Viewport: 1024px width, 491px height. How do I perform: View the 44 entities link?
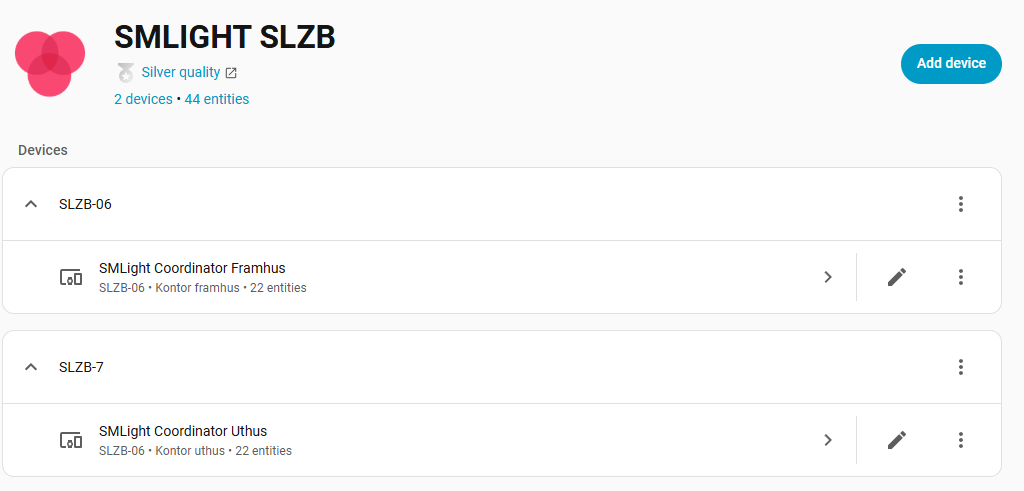(217, 99)
